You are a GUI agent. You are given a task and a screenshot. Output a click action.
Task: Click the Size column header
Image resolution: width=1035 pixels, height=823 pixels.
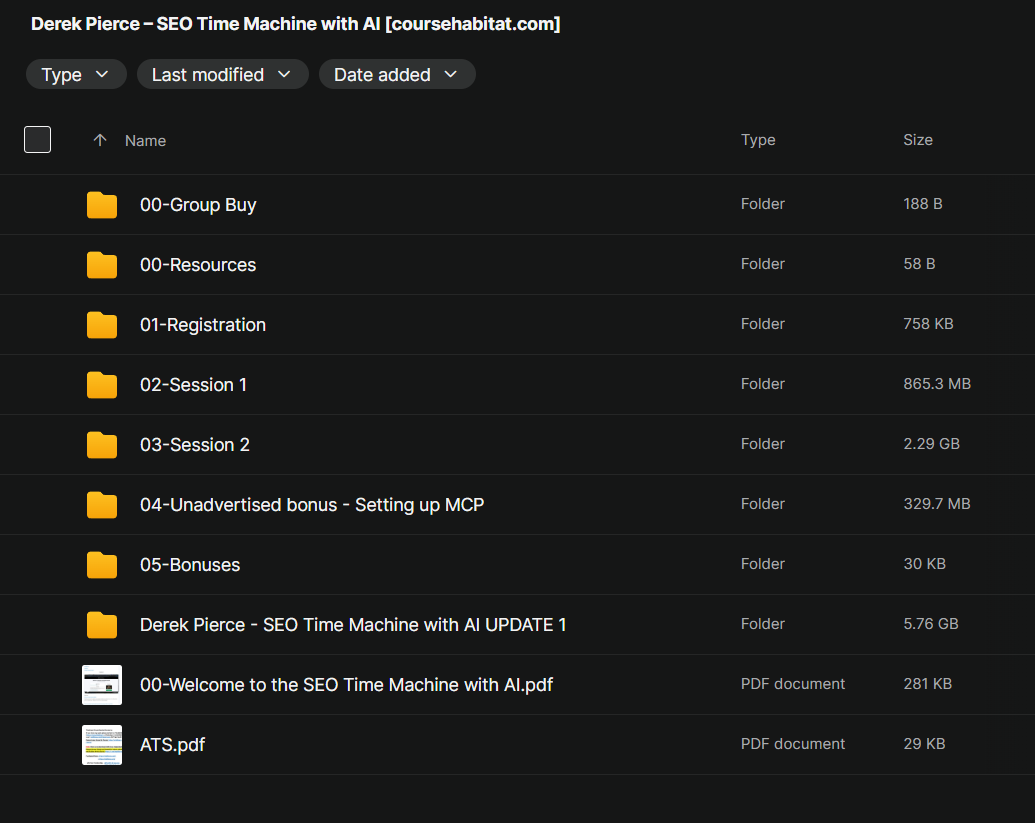click(x=917, y=140)
